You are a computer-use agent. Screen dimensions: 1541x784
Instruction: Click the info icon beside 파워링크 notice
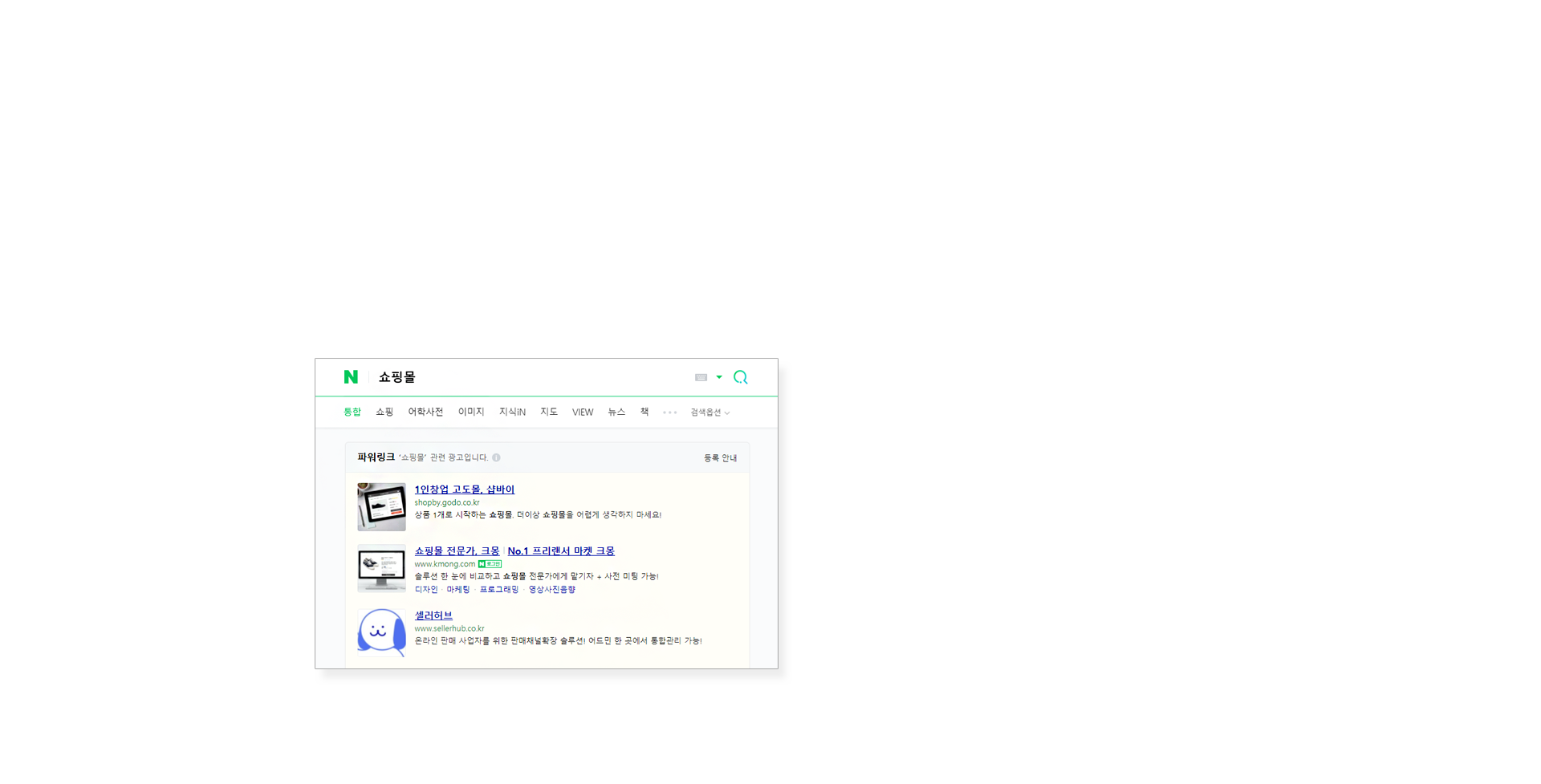[x=496, y=458]
